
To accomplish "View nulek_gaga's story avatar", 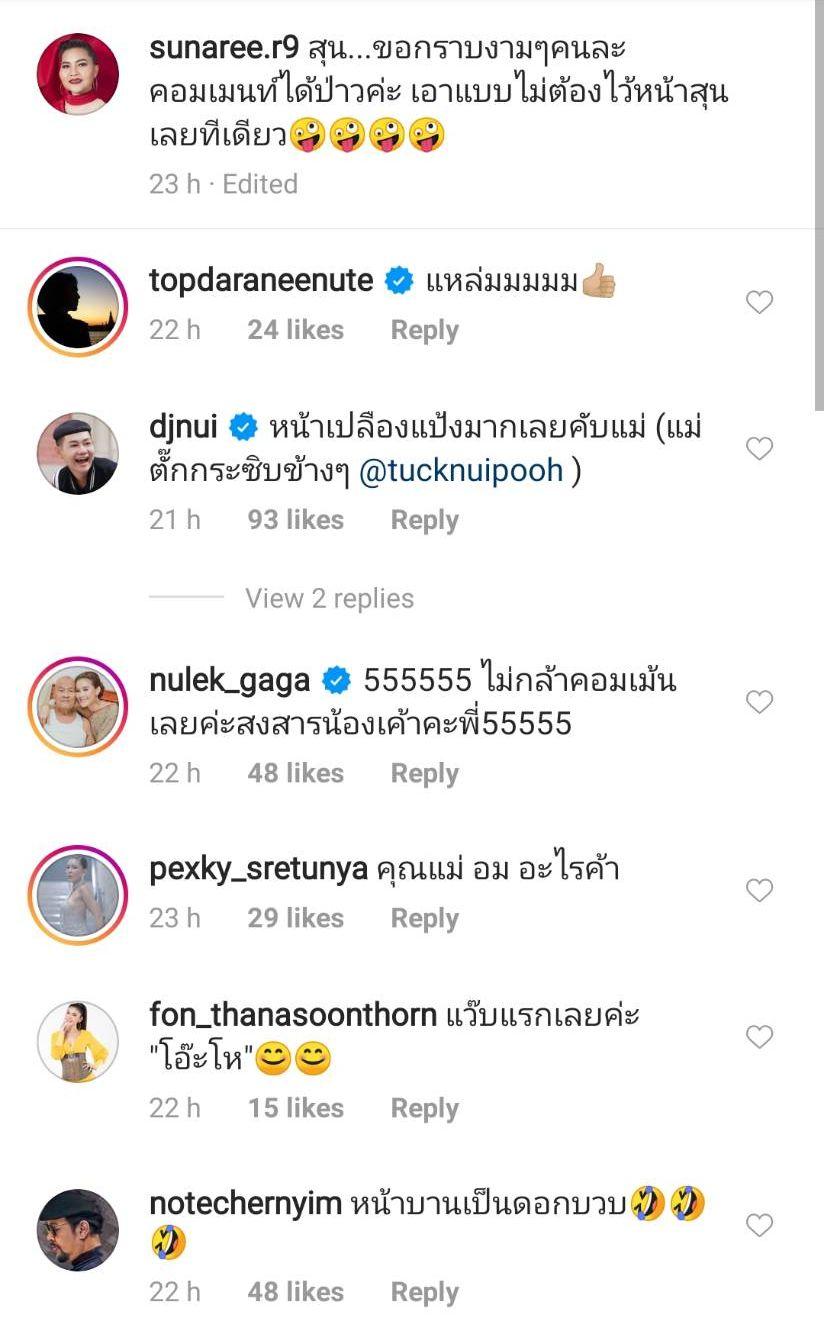I will pyautogui.click(x=78, y=706).
